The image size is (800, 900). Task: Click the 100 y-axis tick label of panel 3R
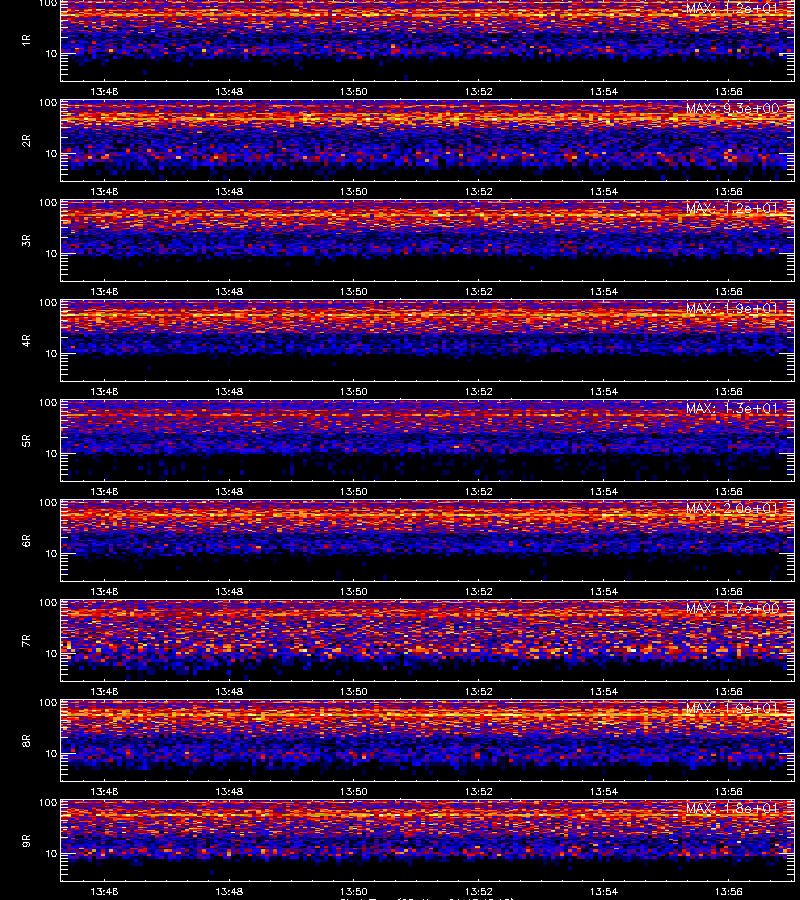(x=48, y=203)
